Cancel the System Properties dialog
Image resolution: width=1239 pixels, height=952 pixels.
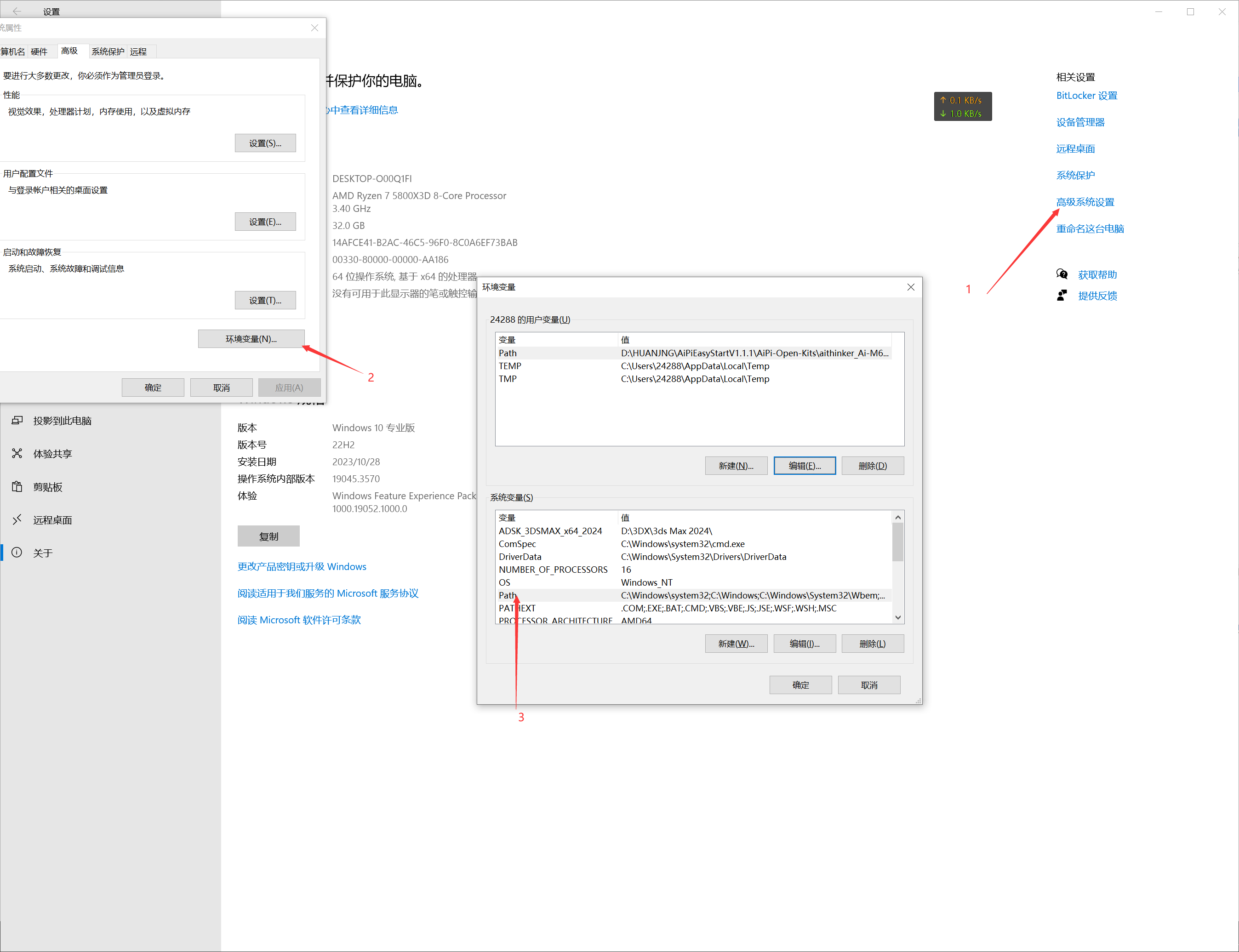click(222, 388)
